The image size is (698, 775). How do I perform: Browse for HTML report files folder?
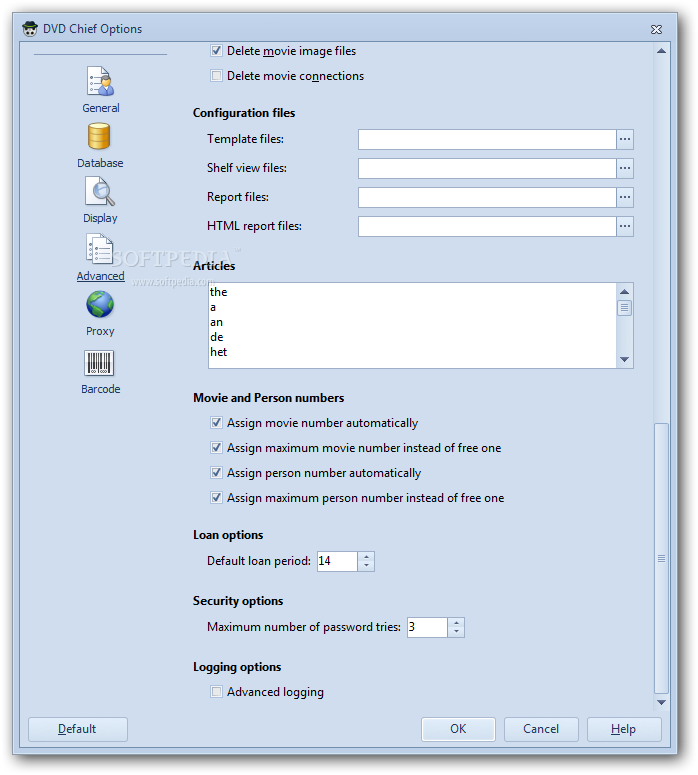click(x=625, y=226)
